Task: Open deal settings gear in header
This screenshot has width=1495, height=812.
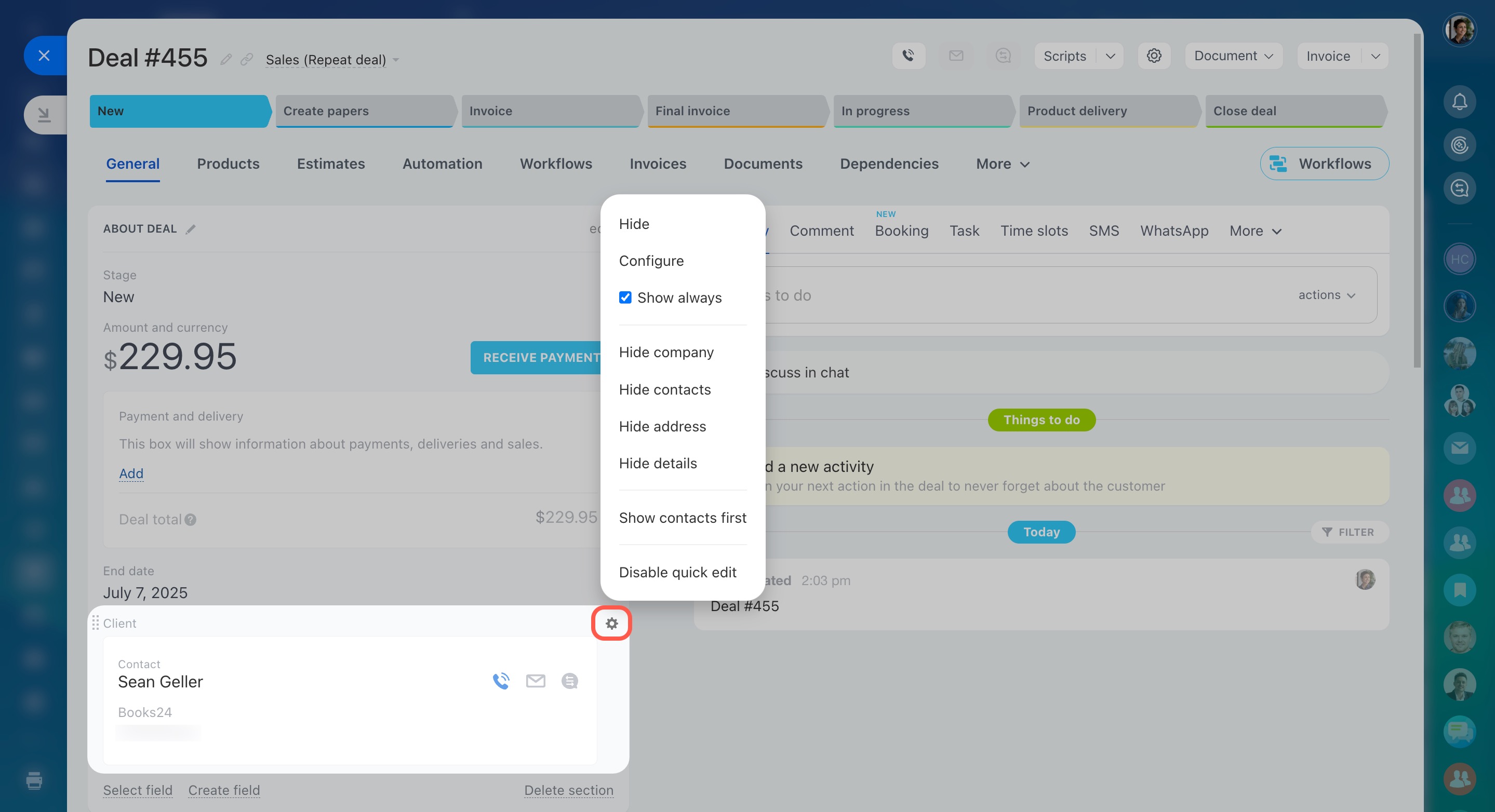Action: (1154, 56)
